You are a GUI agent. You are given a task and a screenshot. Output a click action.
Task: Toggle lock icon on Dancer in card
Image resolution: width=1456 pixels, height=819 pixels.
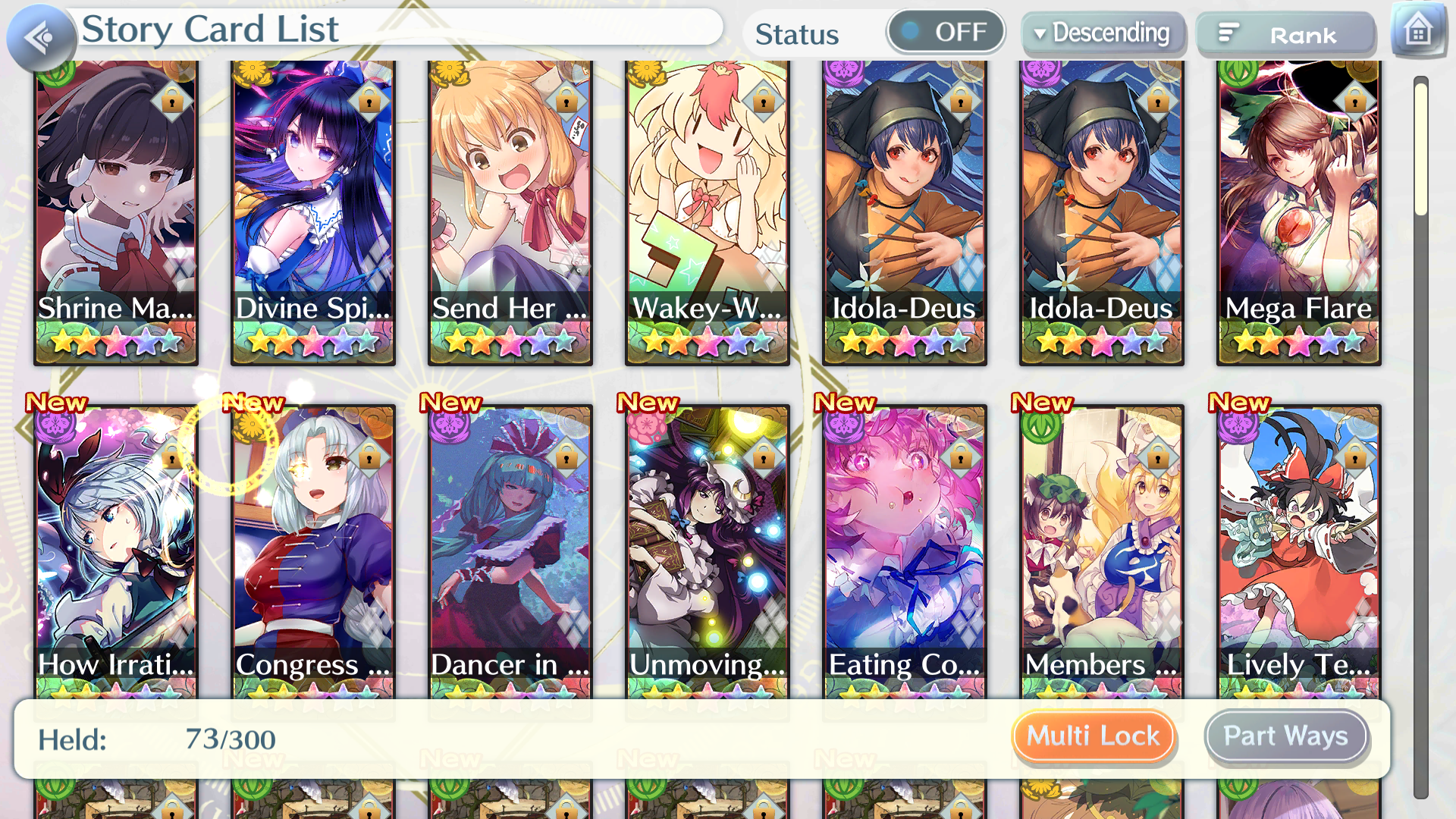click(566, 457)
